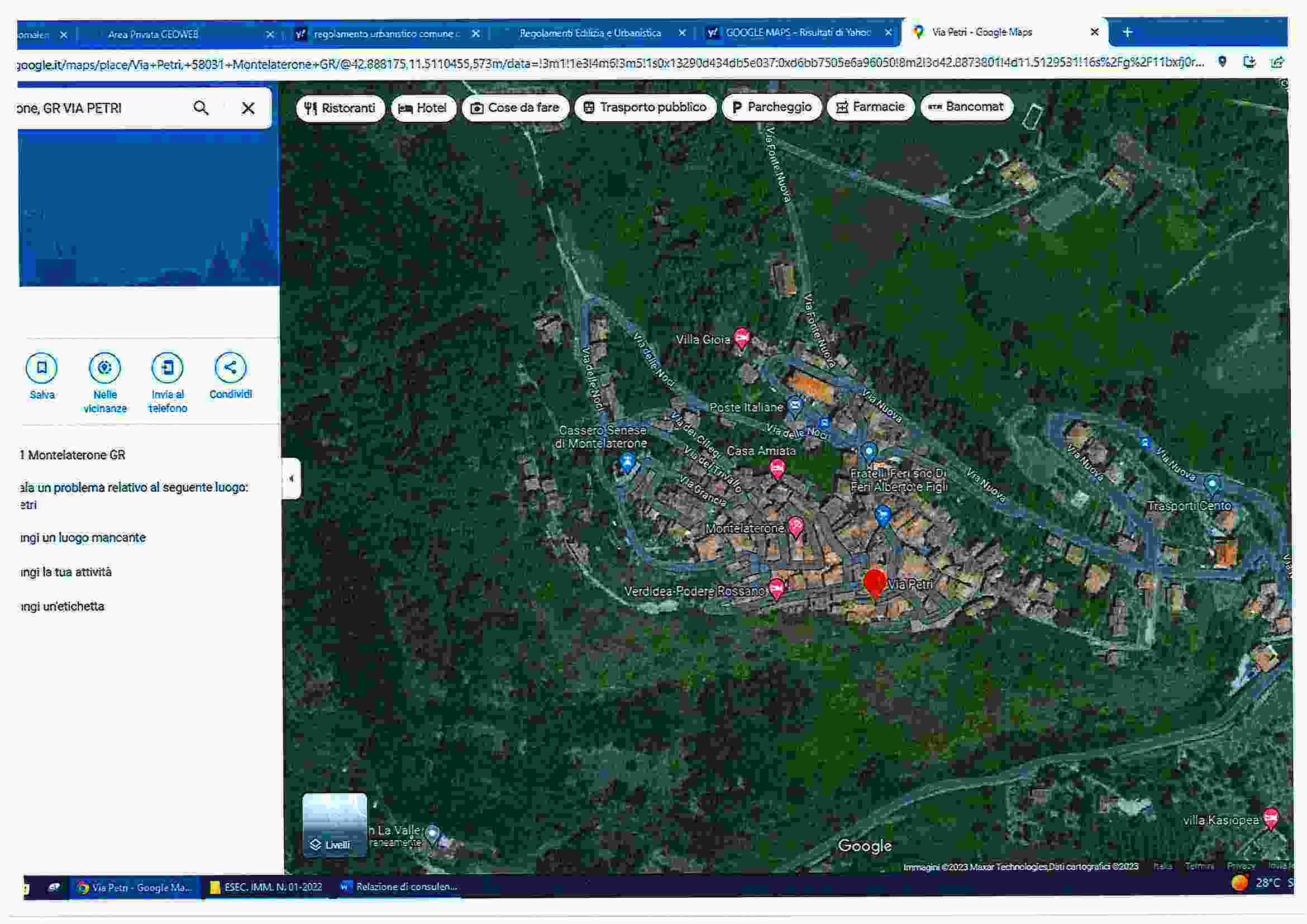Click the Villa Gioia hotel marker
This screenshot has width=1307, height=924.
tap(741, 338)
